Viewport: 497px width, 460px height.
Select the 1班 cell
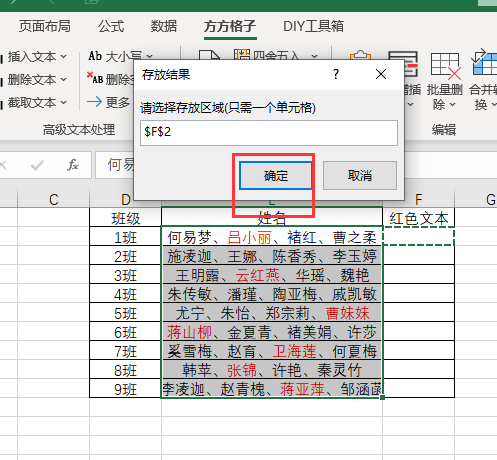pyautogui.click(x=125, y=237)
